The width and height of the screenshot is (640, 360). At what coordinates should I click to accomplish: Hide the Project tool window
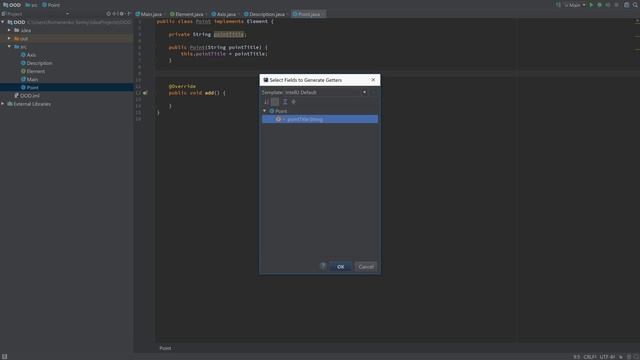129,14
